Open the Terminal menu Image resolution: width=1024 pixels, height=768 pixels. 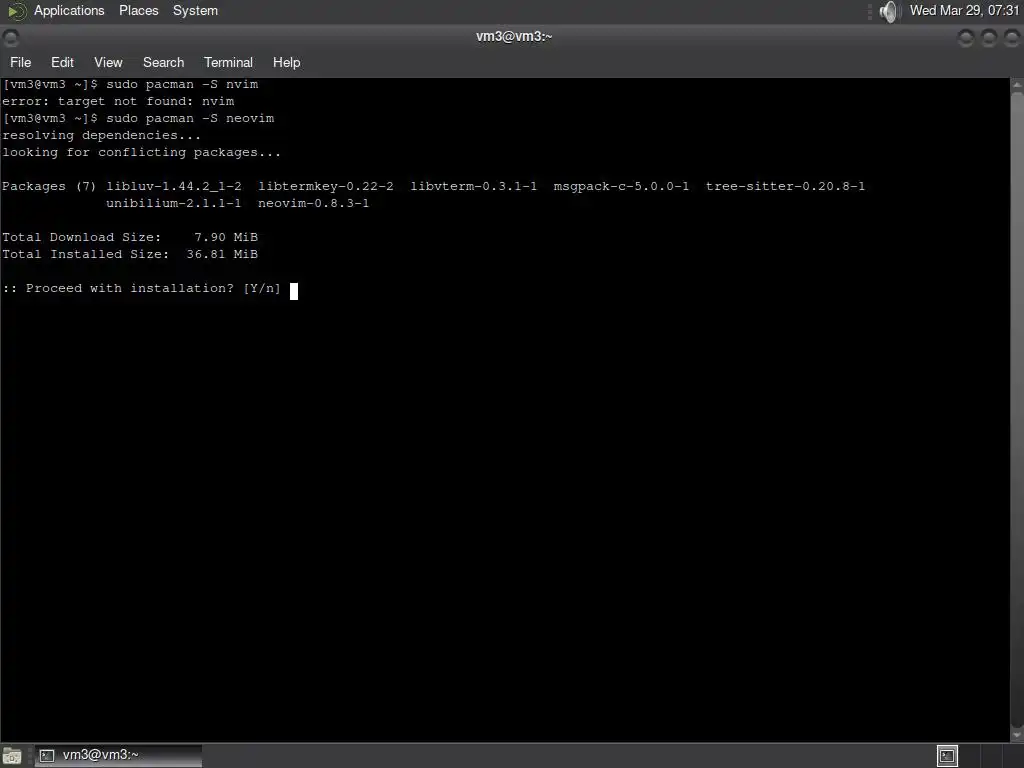228,63
